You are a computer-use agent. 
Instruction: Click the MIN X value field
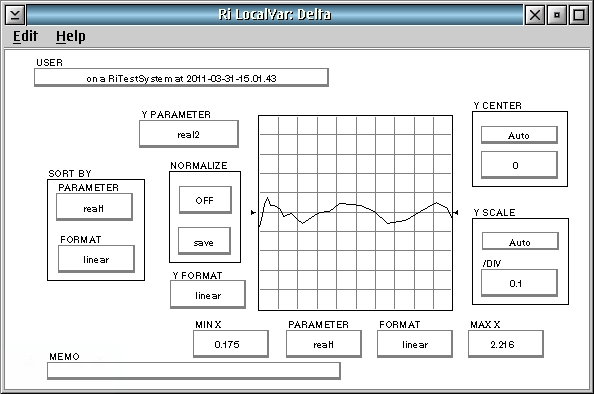click(x=231, y=344)
